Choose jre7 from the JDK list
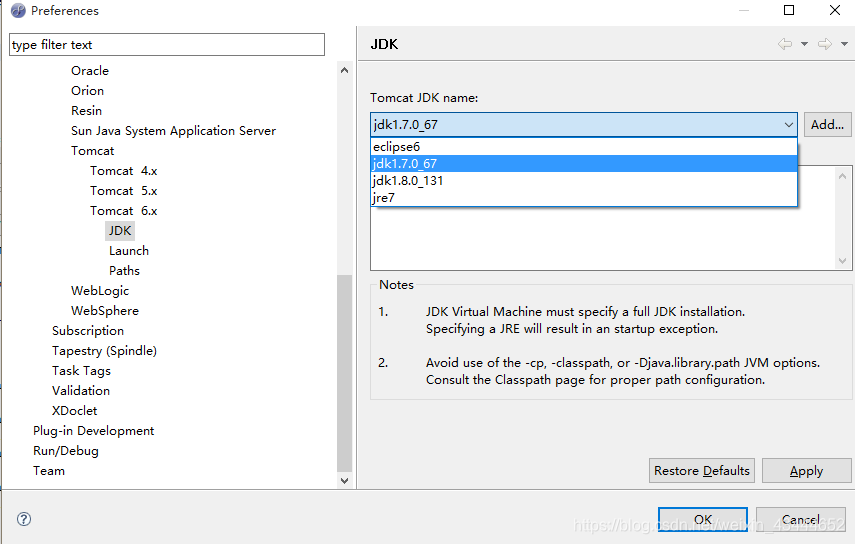The width and height of the screenshot is (855, 544). click(583, 197)
